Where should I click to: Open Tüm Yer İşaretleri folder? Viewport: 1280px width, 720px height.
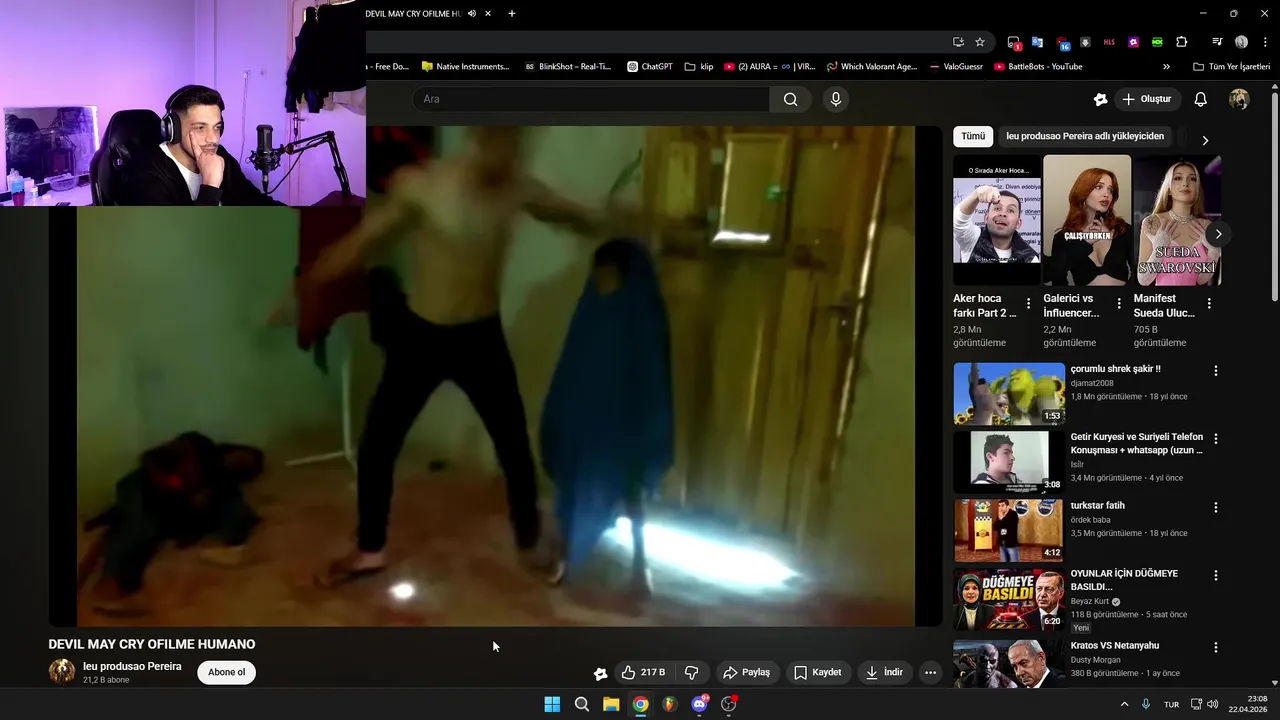[x=1231, y=67]
